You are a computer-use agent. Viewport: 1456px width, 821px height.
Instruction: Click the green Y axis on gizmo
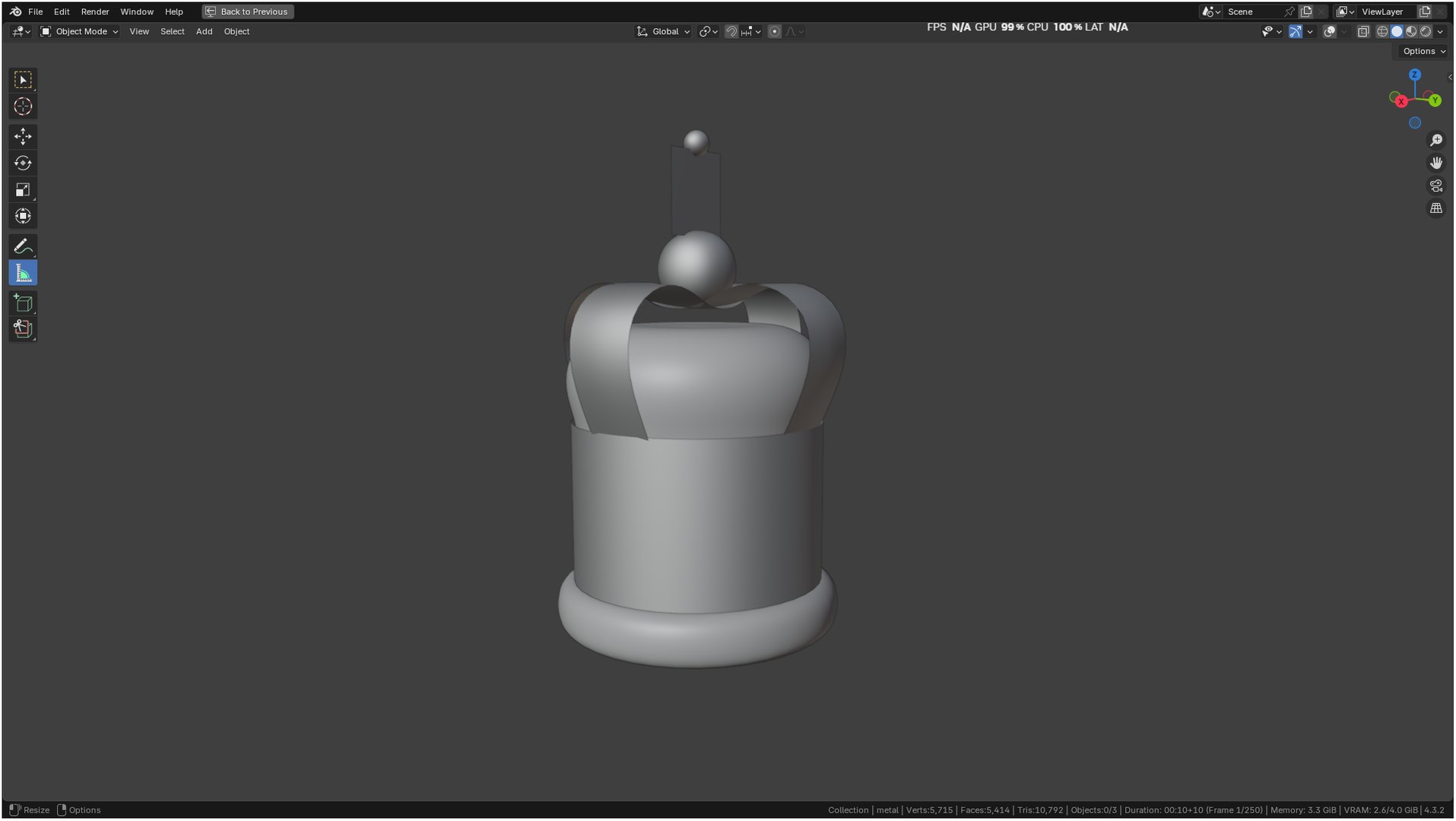pyautogui.click(x=1434, y=100)
